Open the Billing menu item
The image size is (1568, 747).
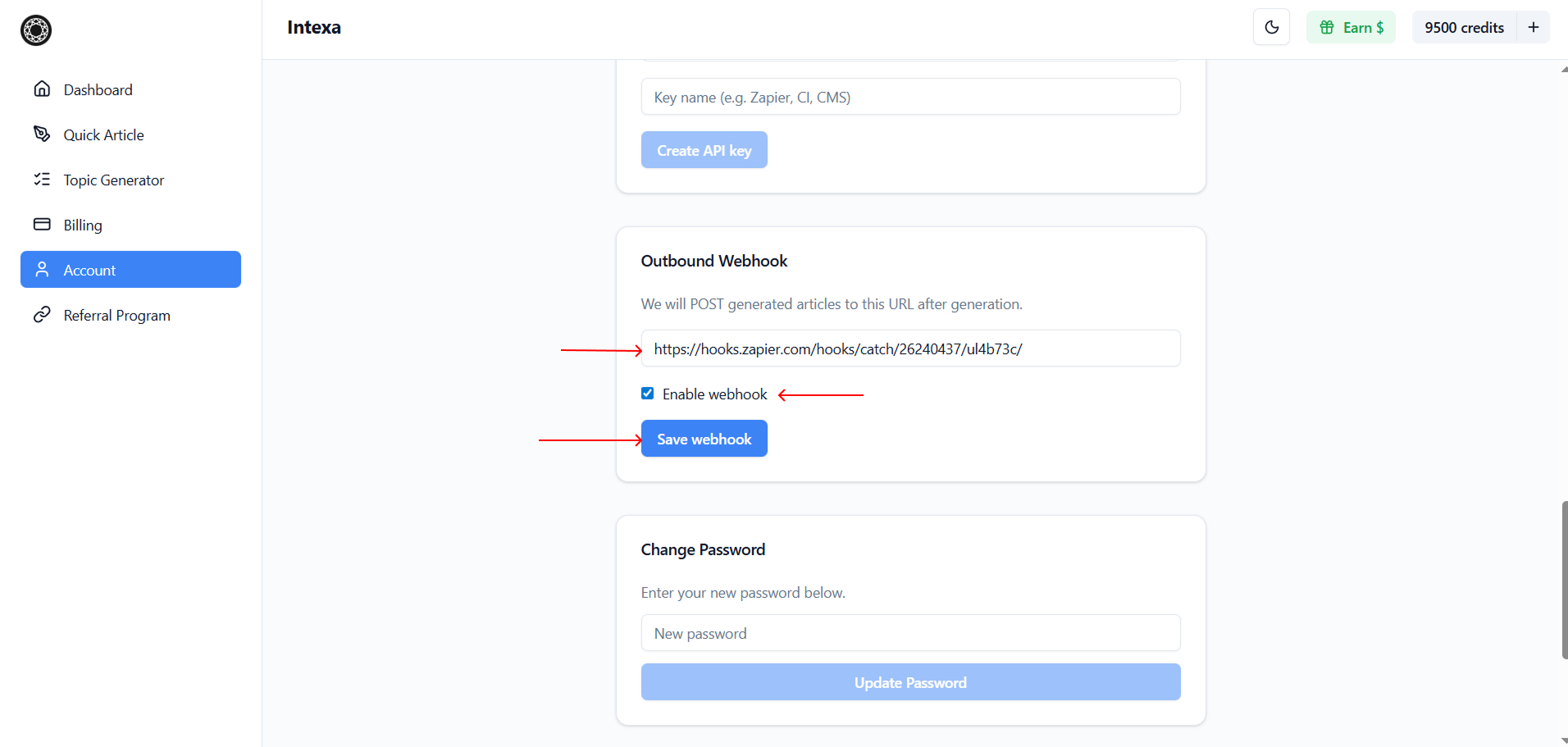[83, 225]
